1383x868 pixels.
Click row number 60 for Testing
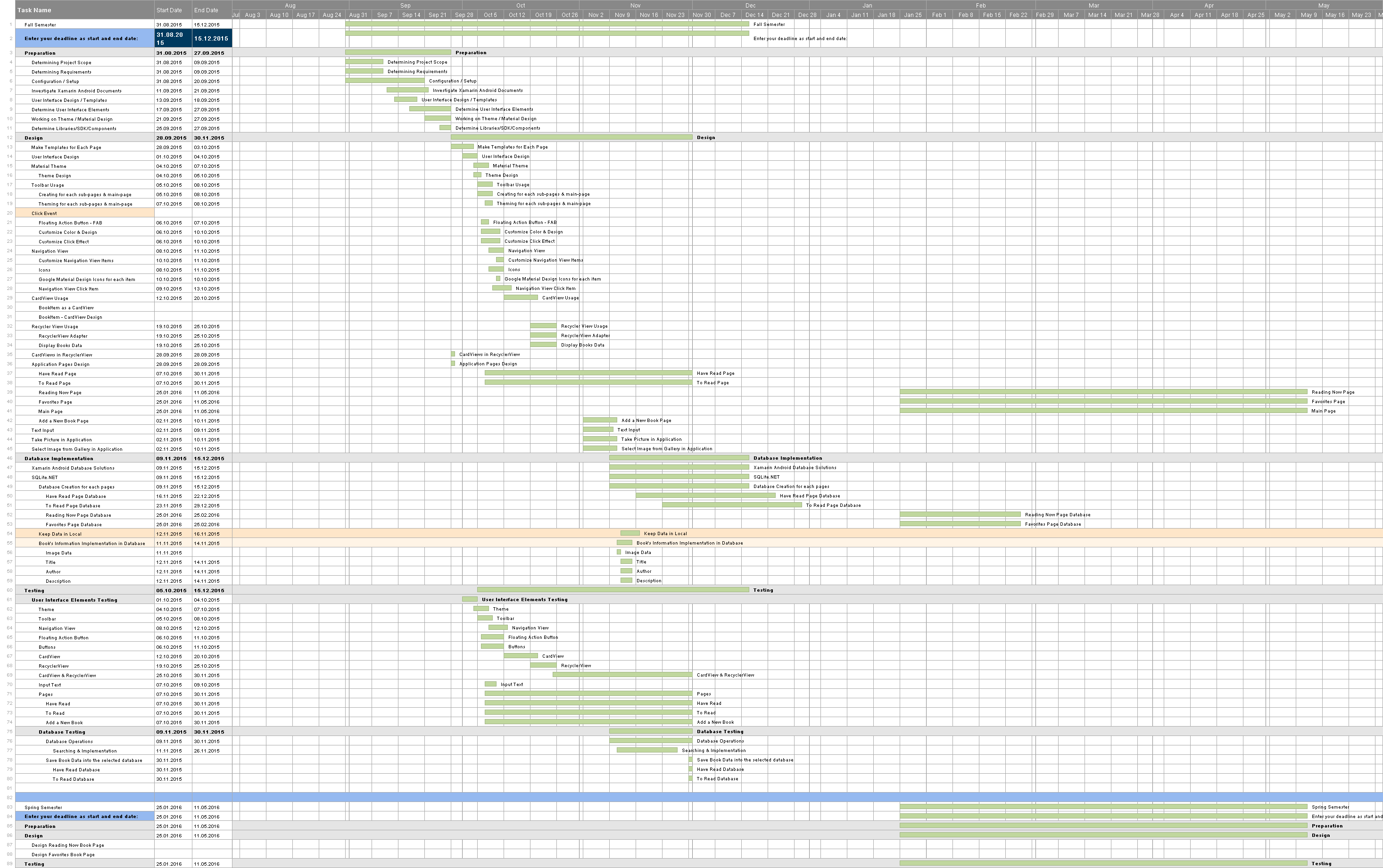point(10,590)
